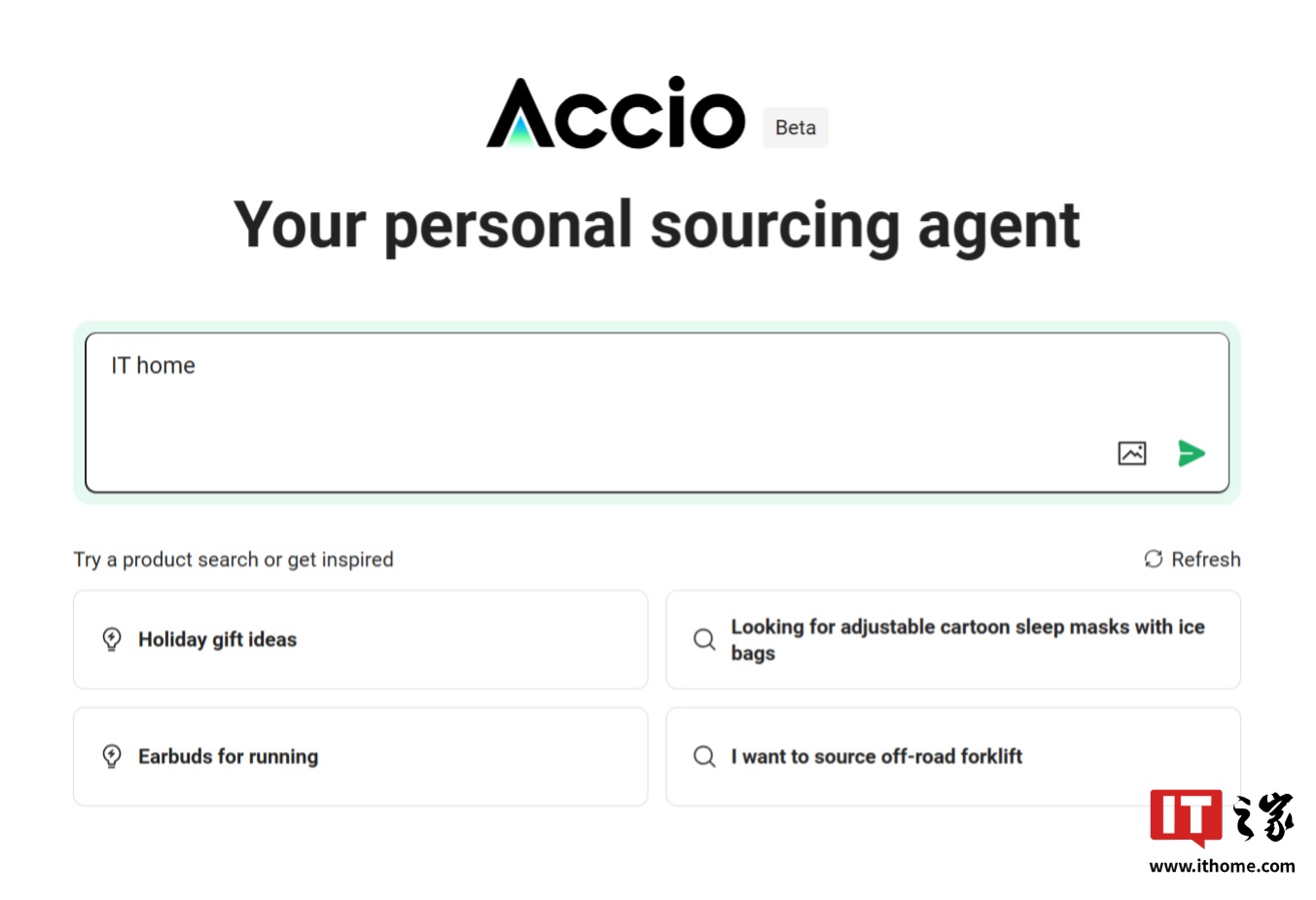Select the off-road forklift sourcing suggestion

(953, 756)
